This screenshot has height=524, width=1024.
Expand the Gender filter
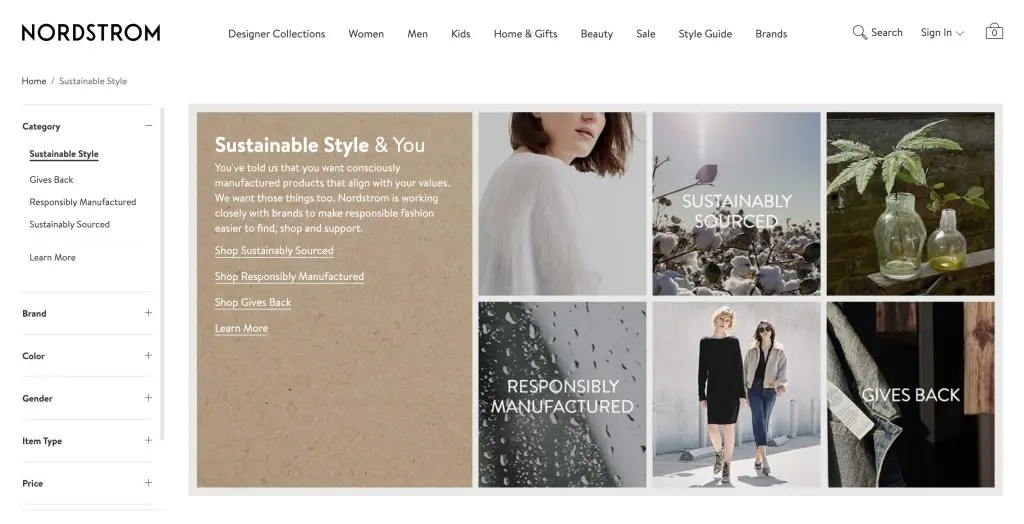pos(148,398)
